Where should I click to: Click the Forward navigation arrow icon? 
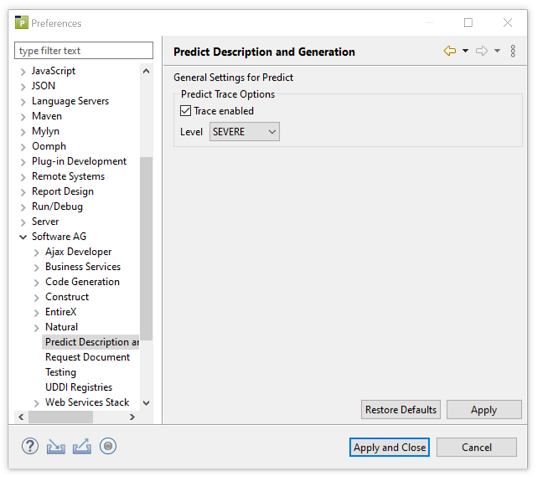coord(482,51)
